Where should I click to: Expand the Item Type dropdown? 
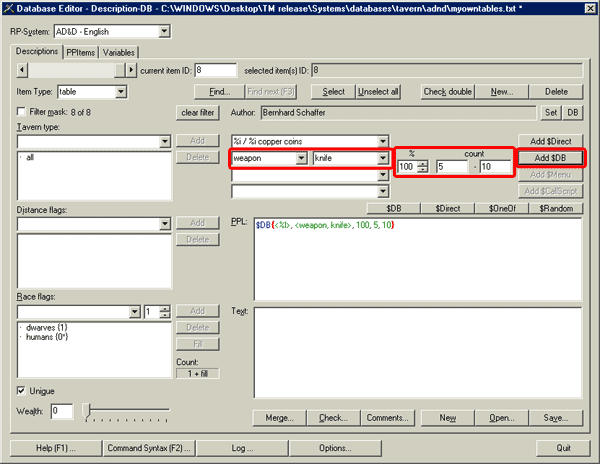click(121, 92)
